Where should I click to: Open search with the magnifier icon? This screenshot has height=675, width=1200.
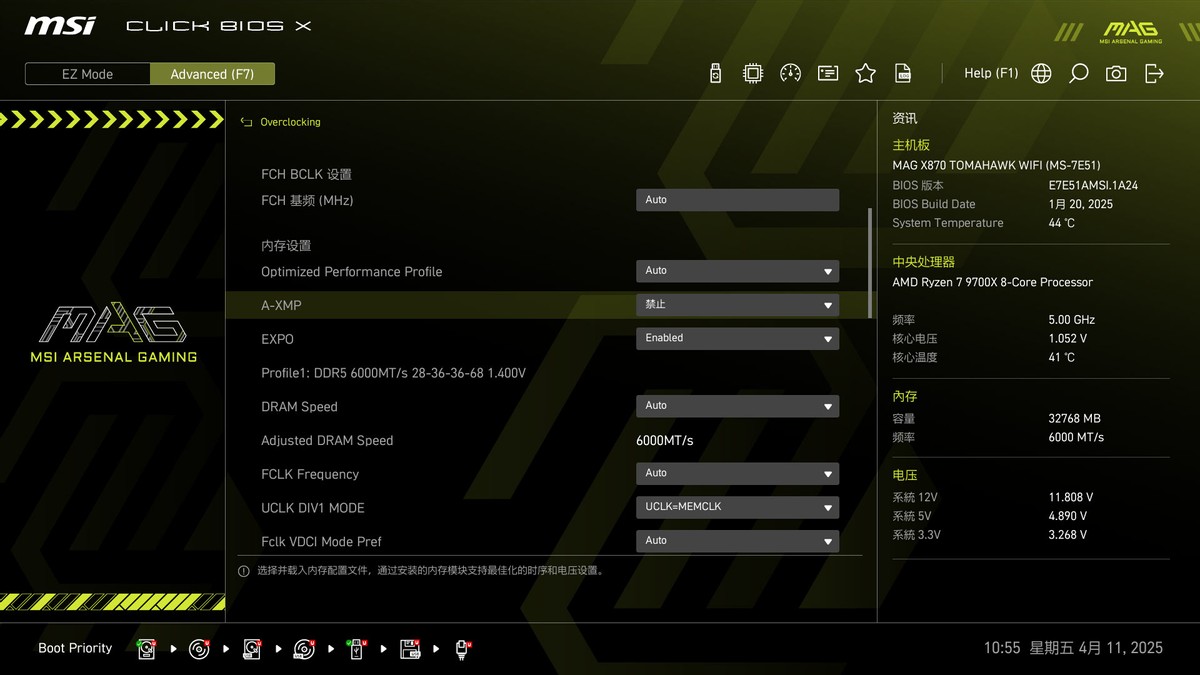[x=1078, y=73]
